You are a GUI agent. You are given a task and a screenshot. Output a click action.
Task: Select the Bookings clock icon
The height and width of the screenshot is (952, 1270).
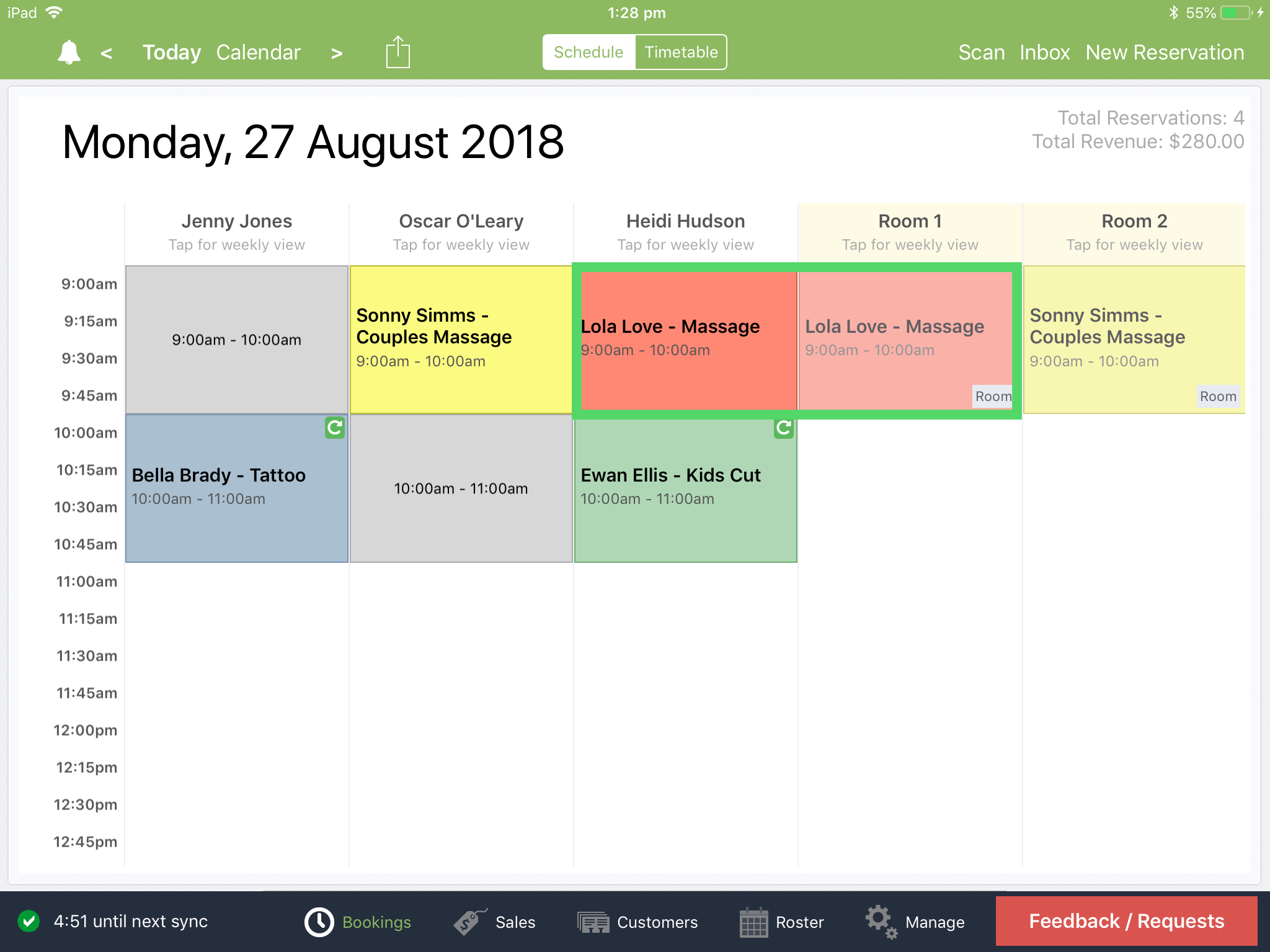point(319,922)
